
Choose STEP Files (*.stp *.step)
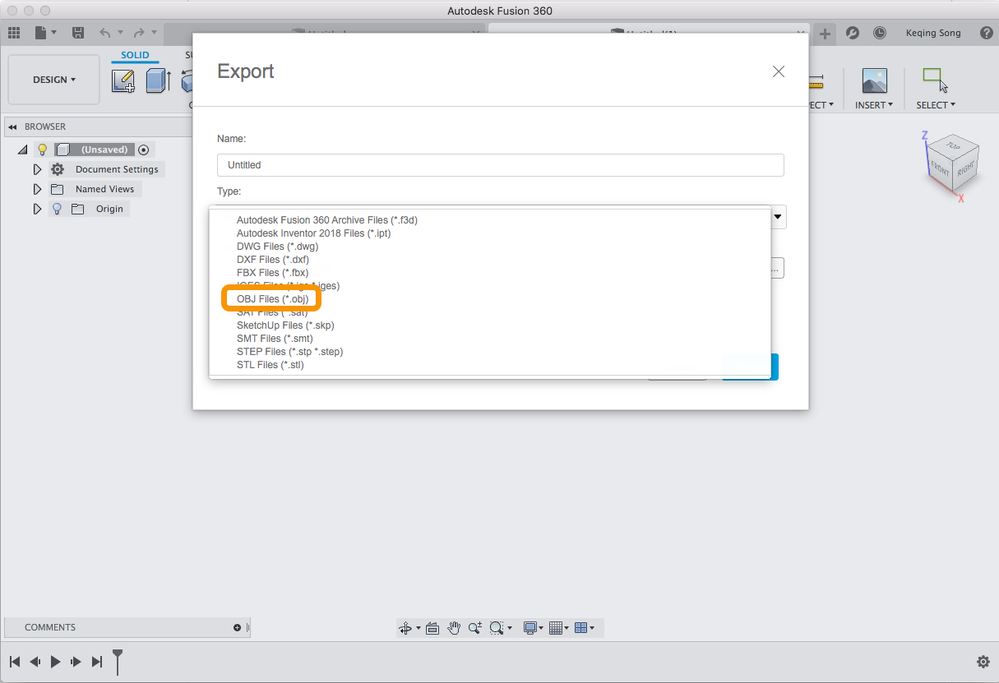click(x=290, y=352)
